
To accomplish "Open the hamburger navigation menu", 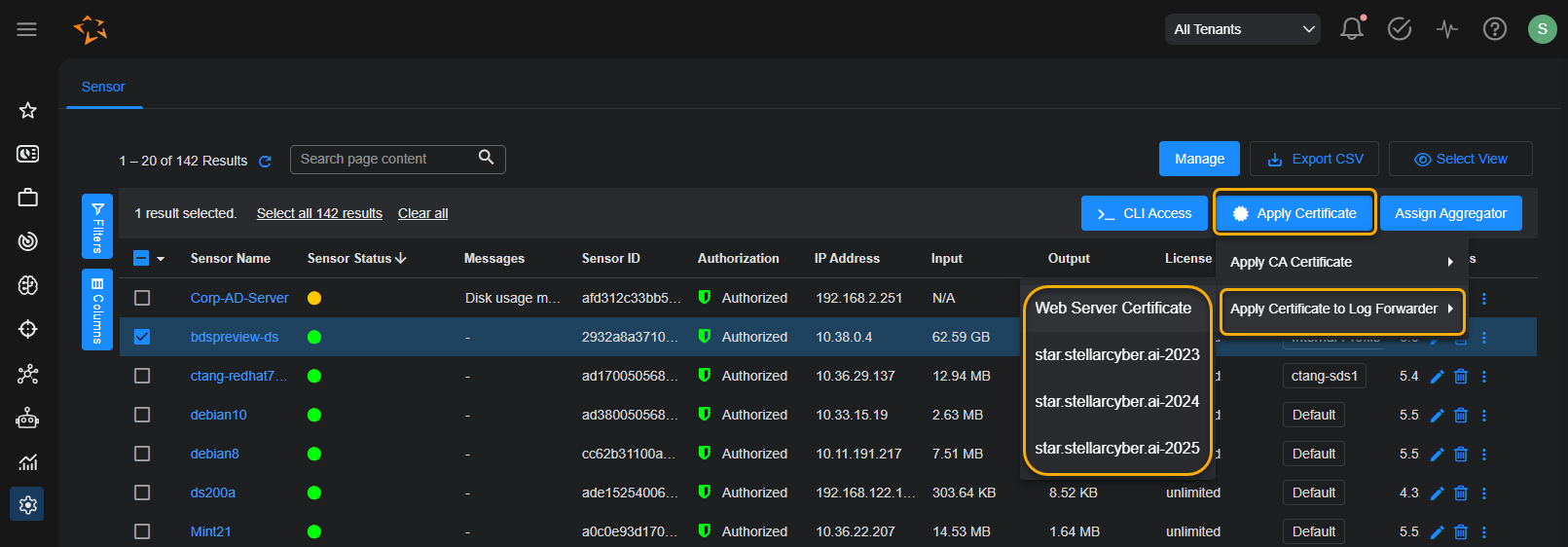I will 27,29.
